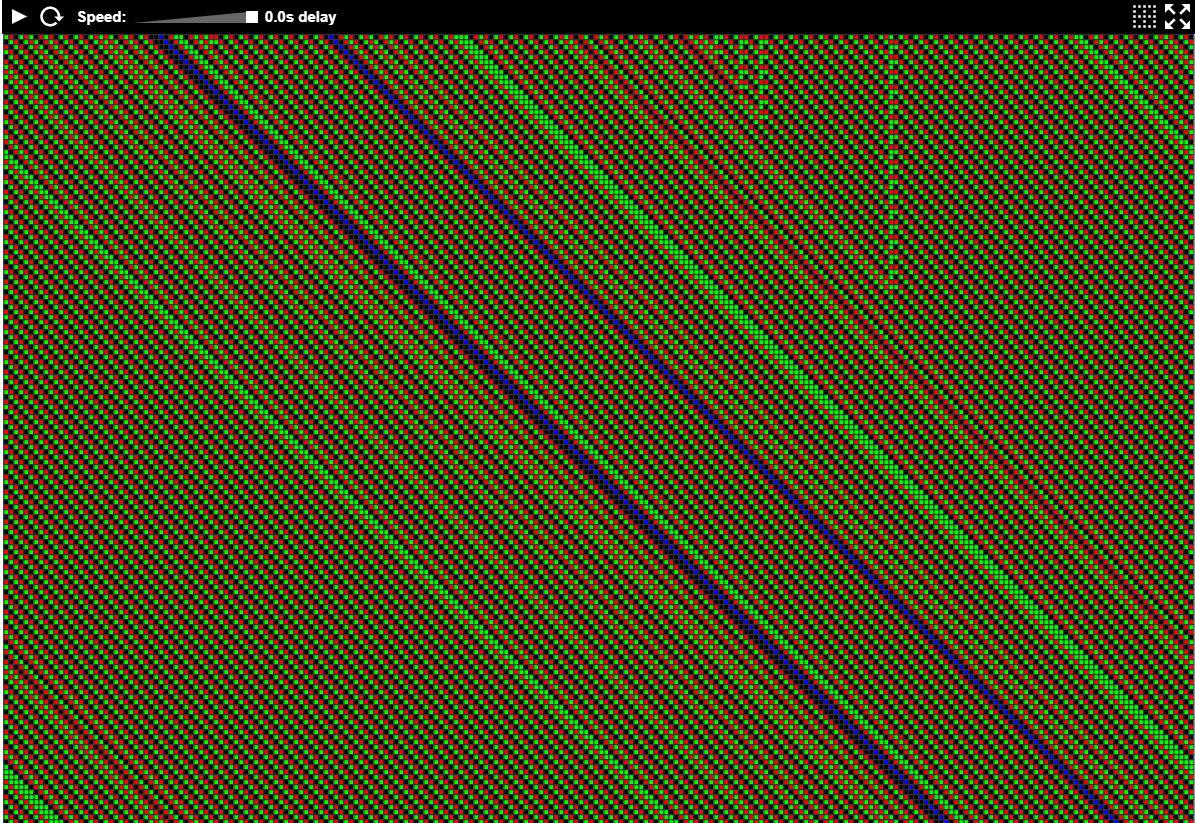Viewport: 1195px width, 823px height.
Task: Click the white speed slider handle
Action: 252,17
